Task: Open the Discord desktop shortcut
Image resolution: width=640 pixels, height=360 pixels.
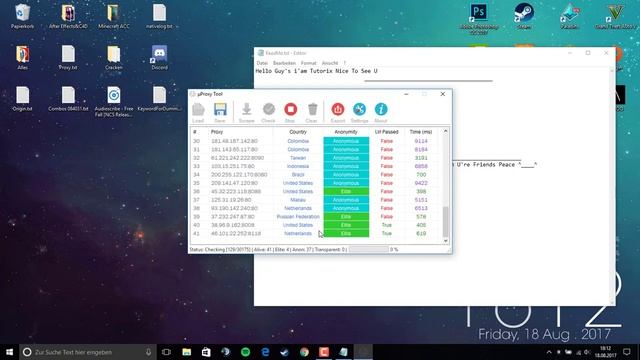Action: (159, 58)
